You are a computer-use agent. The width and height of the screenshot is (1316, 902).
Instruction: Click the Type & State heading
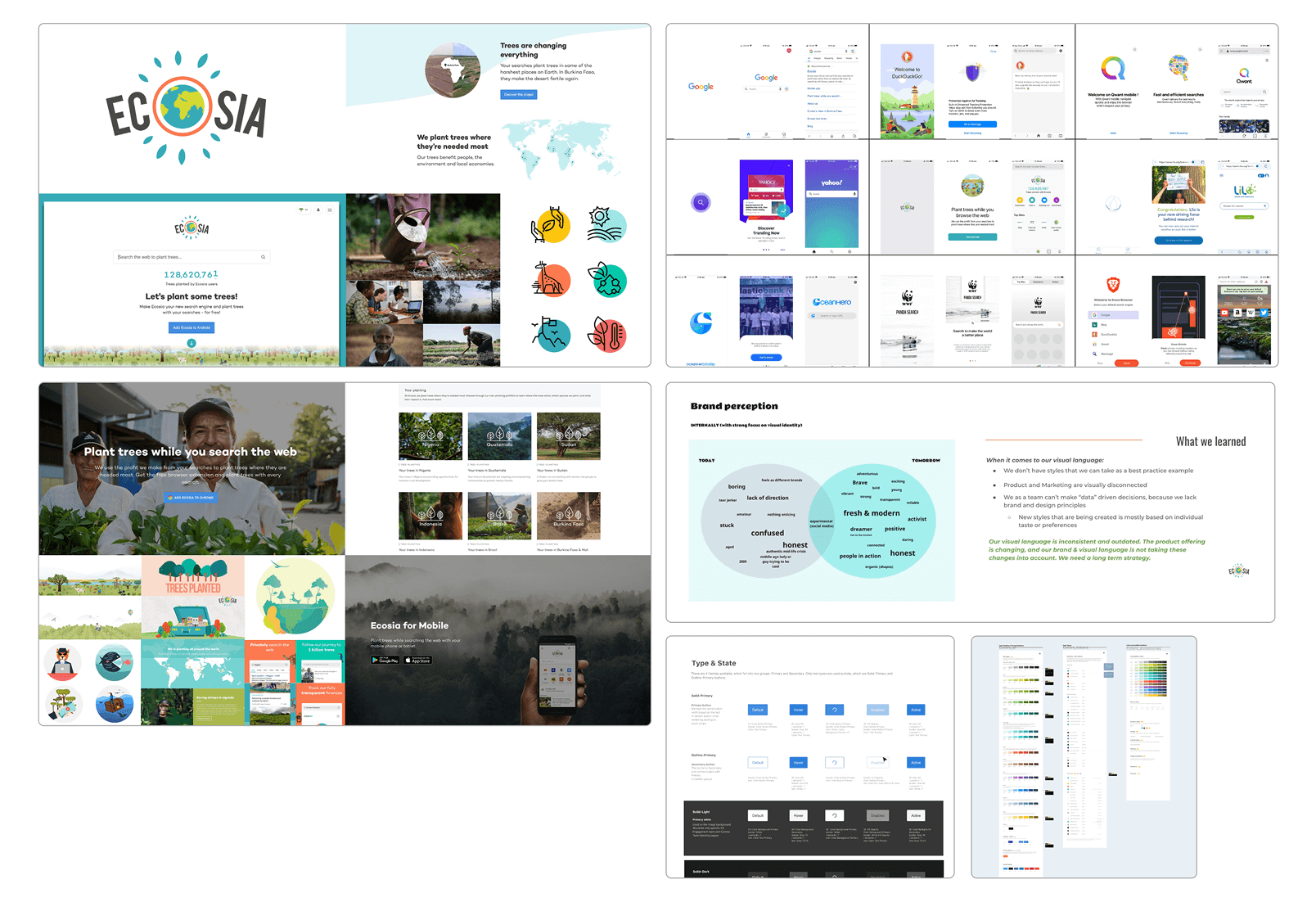pos(714,663)
